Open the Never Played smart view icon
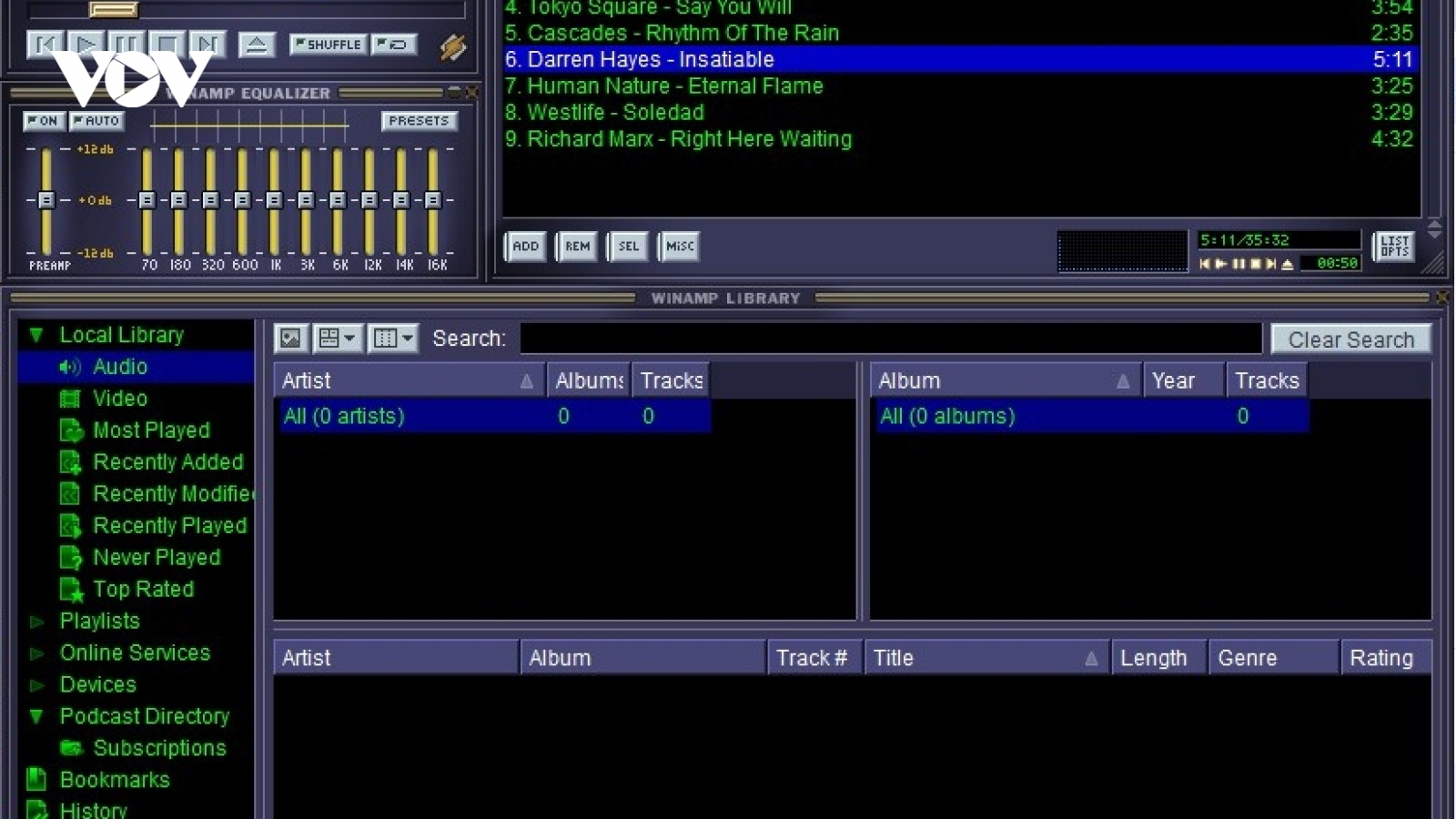 (71, 558)
